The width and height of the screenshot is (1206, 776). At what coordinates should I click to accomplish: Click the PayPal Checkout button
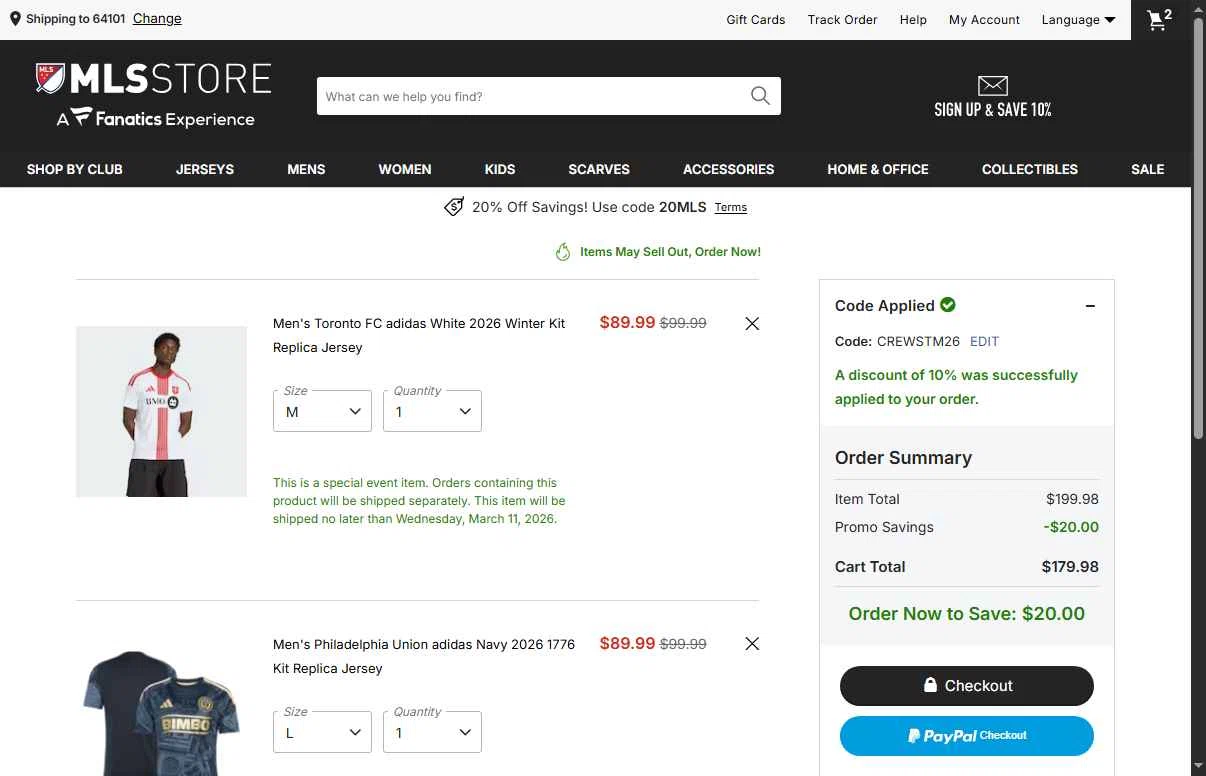coord(967,736)
